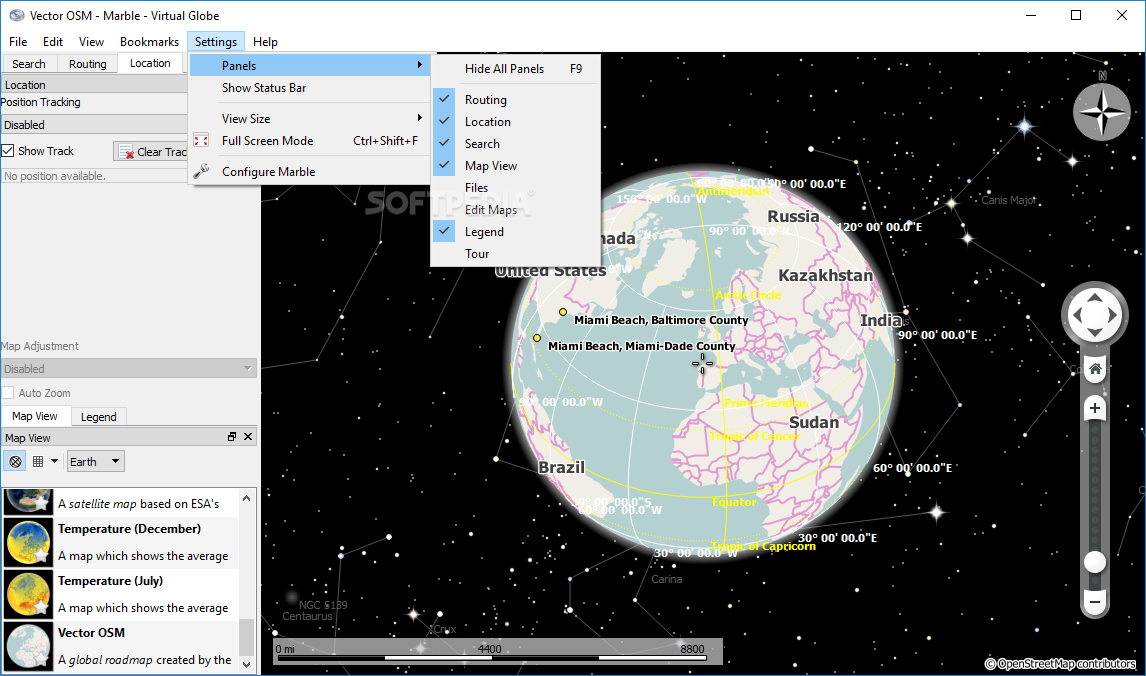The height and width of the screenshot is (676, 1146).
Task: Click the Full Screen Mode icon
Action: click(201, 140)
